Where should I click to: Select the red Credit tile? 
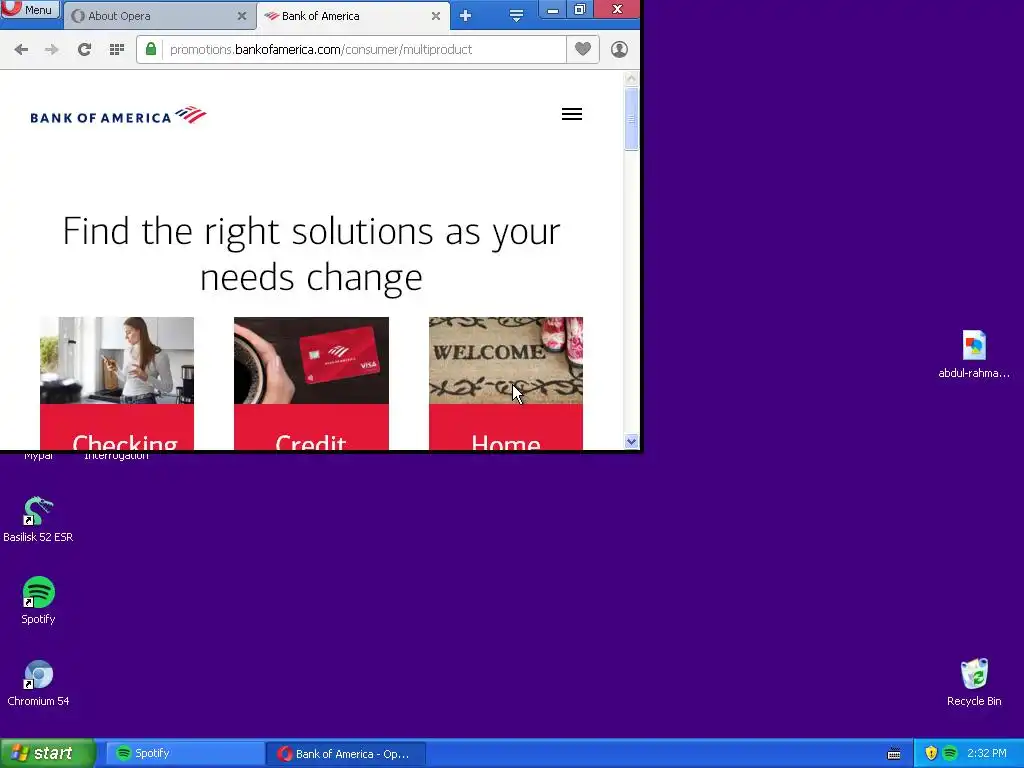click(x=312, y=427)
